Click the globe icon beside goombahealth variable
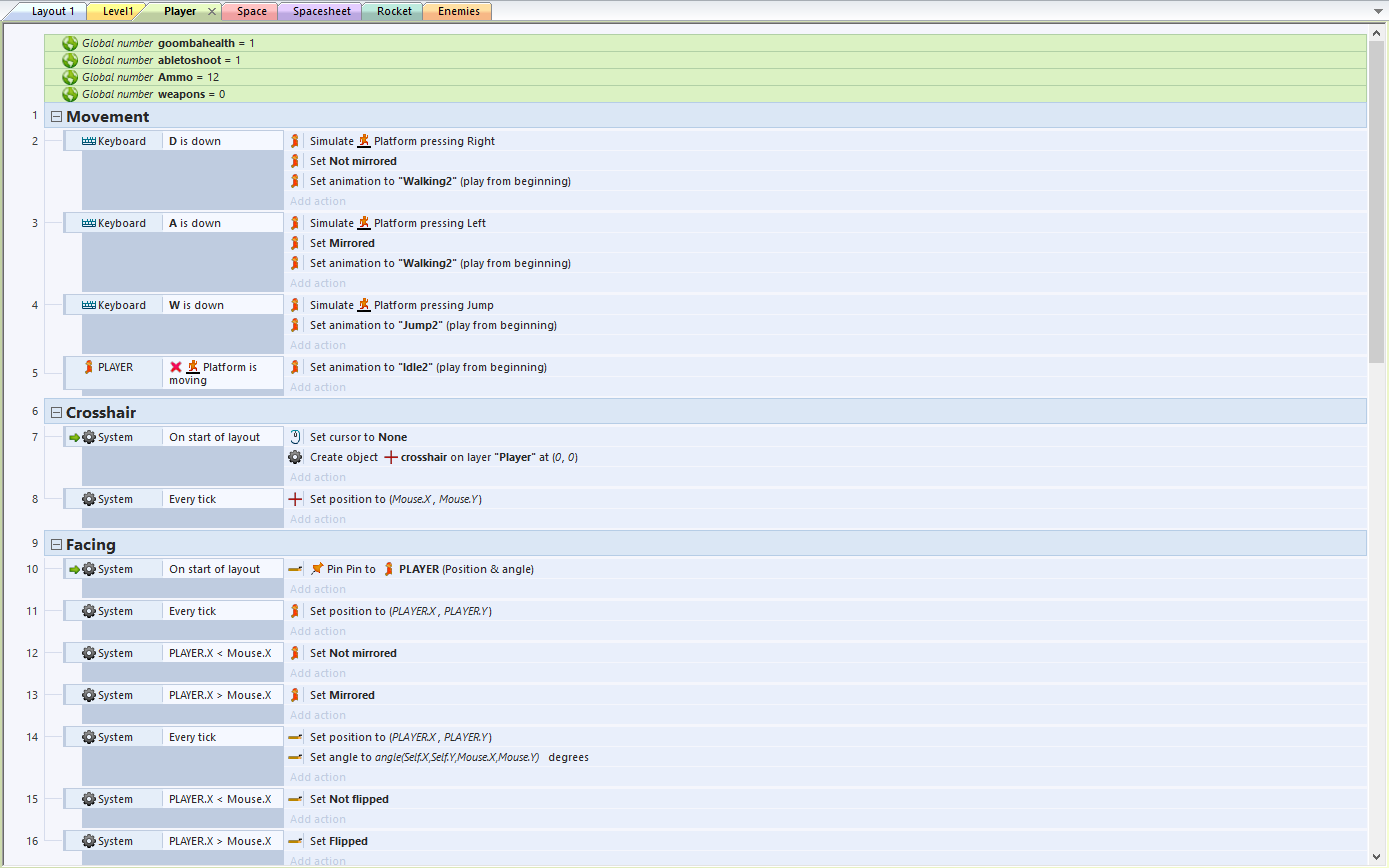Viewport: 1389px width, 868px height. tap(70, 43)
